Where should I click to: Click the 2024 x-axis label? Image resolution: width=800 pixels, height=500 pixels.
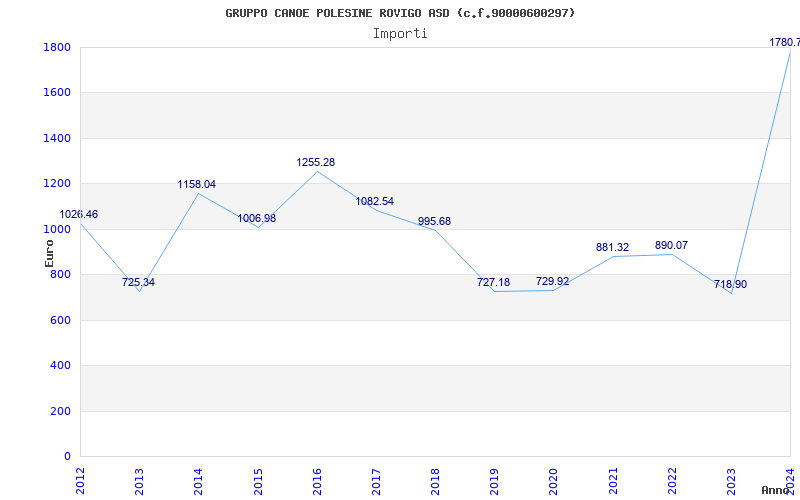(790, 482)
